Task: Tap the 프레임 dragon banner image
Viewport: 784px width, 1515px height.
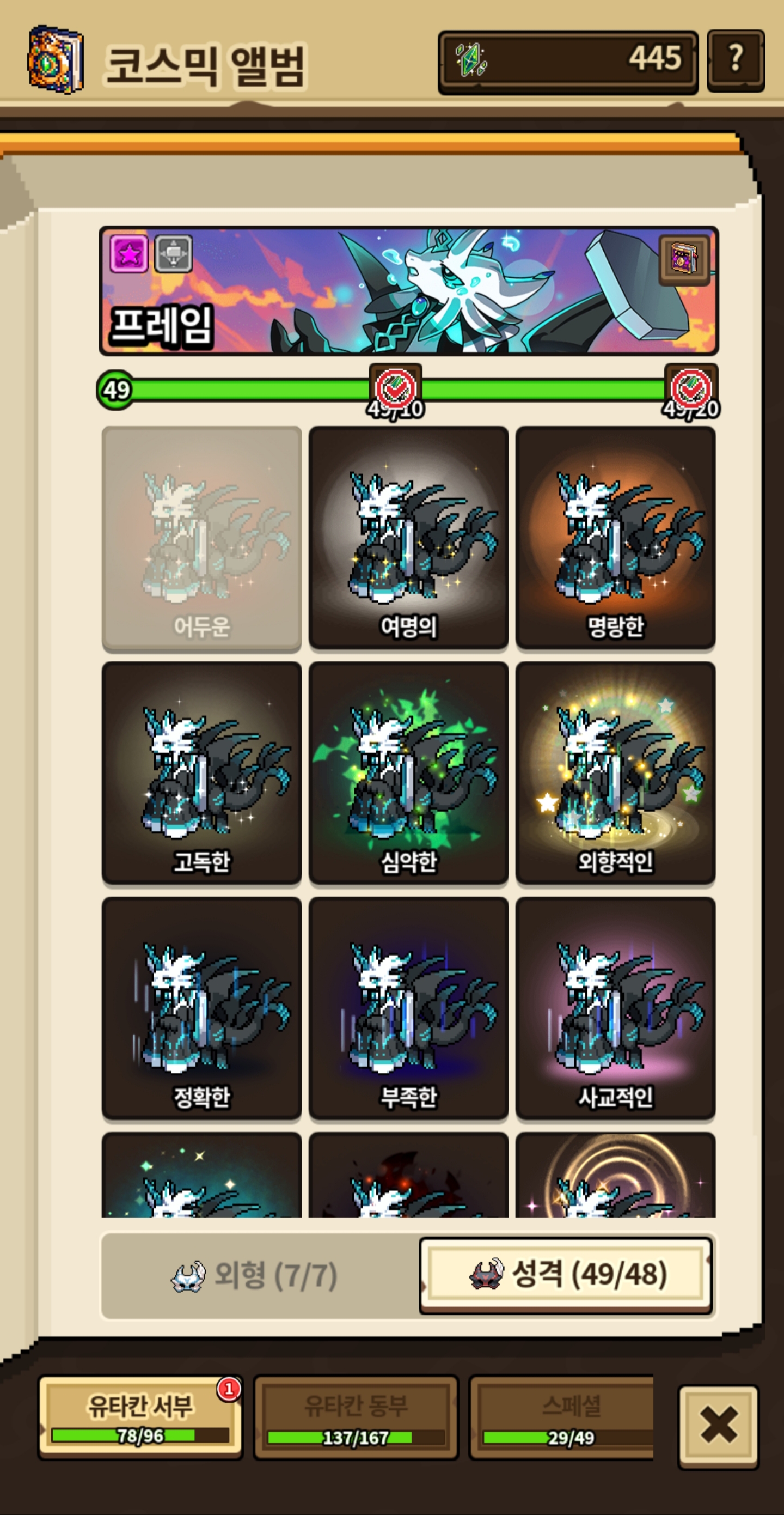Action: [409, 291]
